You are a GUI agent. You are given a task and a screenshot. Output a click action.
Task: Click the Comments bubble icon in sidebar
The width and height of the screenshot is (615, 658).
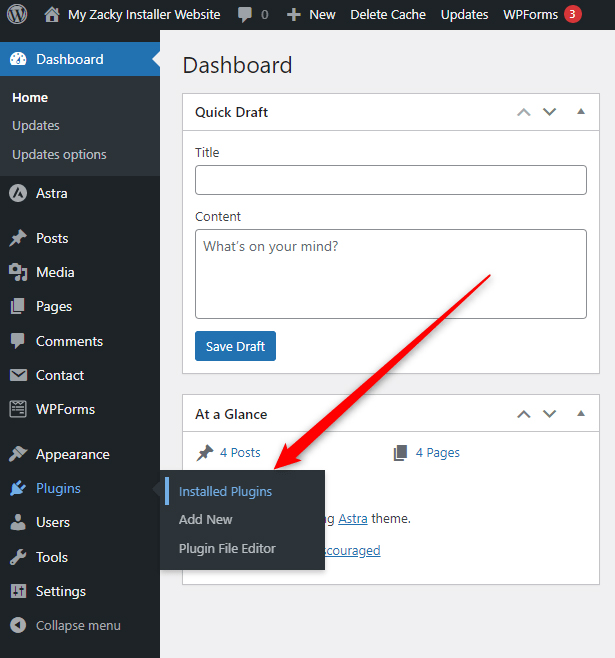coord(18,341)
